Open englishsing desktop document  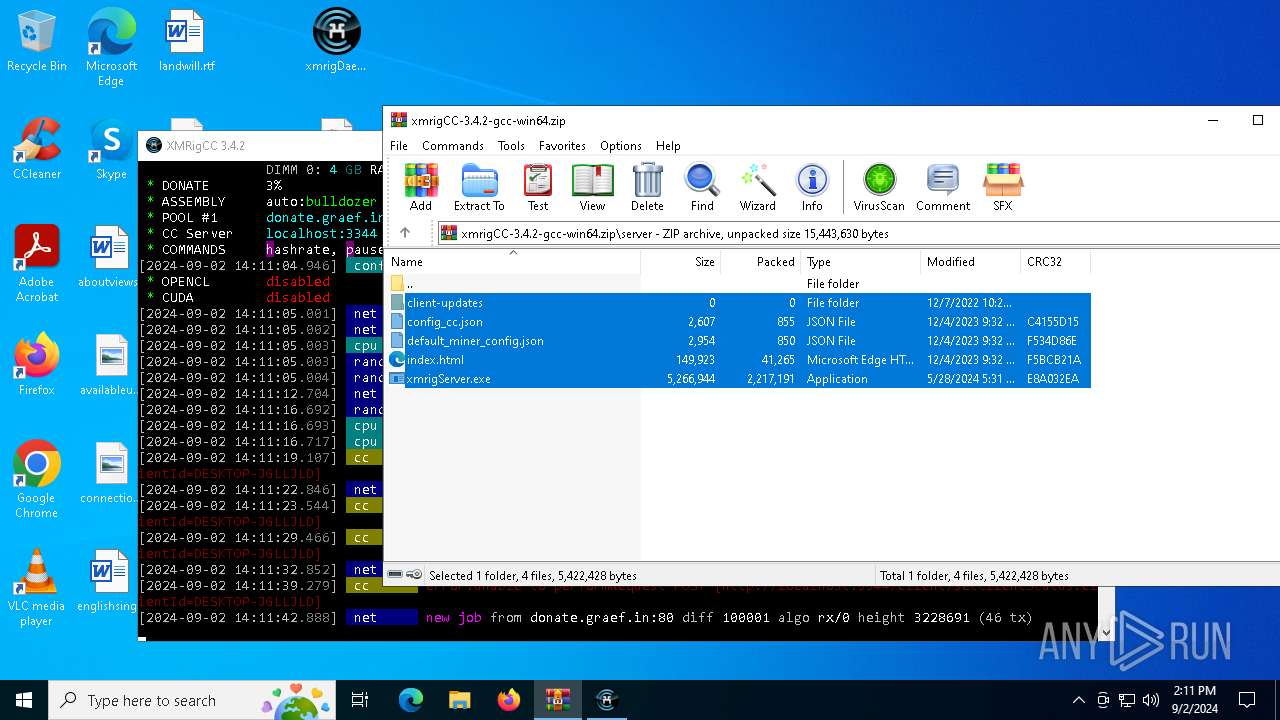tap(107, 581)
